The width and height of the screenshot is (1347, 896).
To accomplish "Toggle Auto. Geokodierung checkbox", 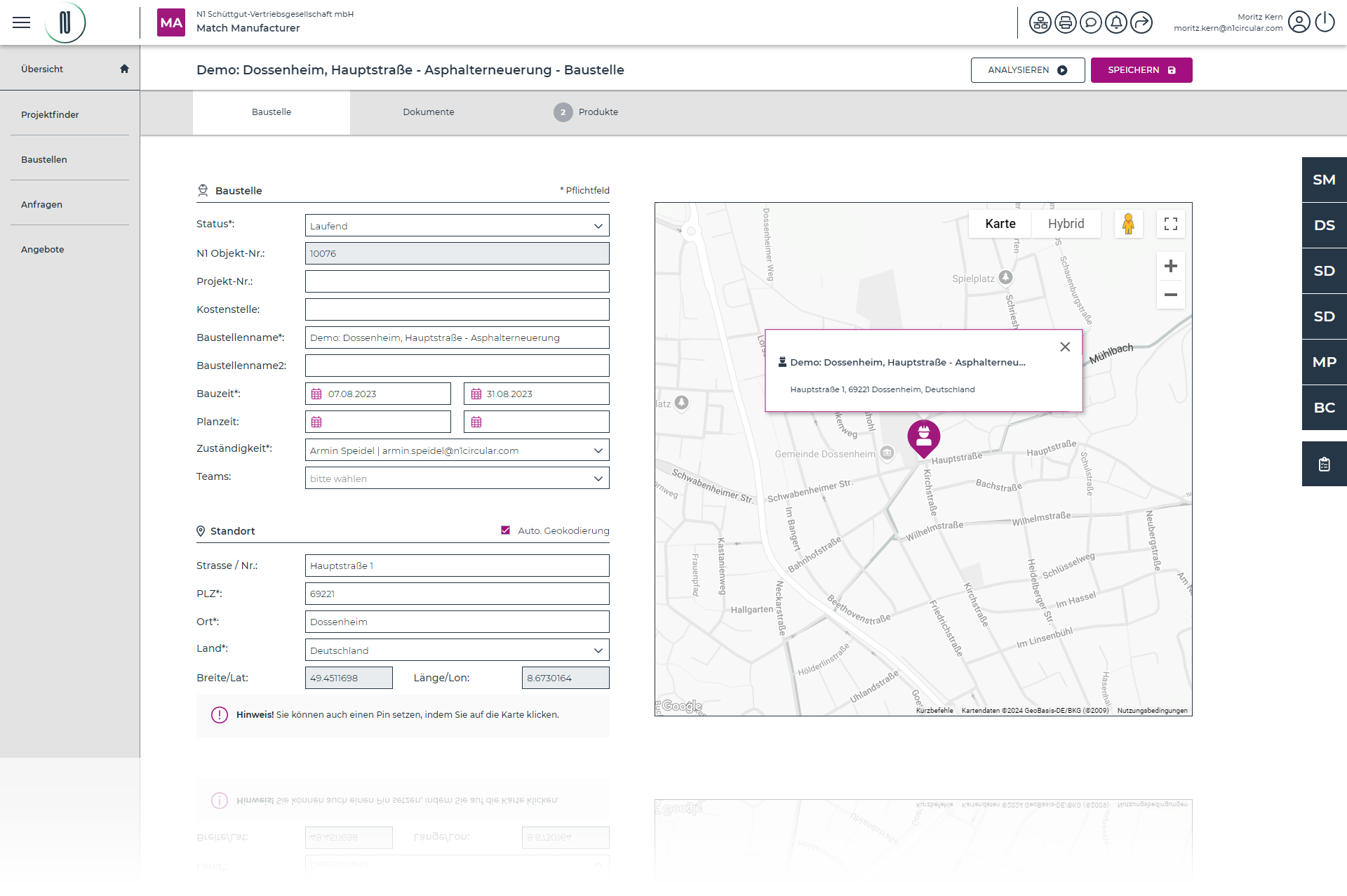I will [505, 530].
